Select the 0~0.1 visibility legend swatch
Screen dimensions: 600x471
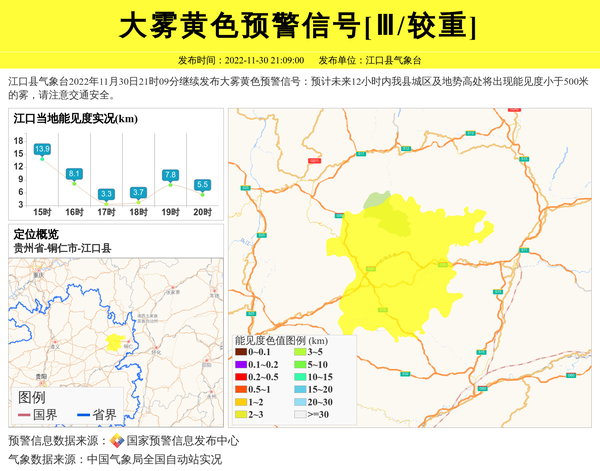[240, 352]
